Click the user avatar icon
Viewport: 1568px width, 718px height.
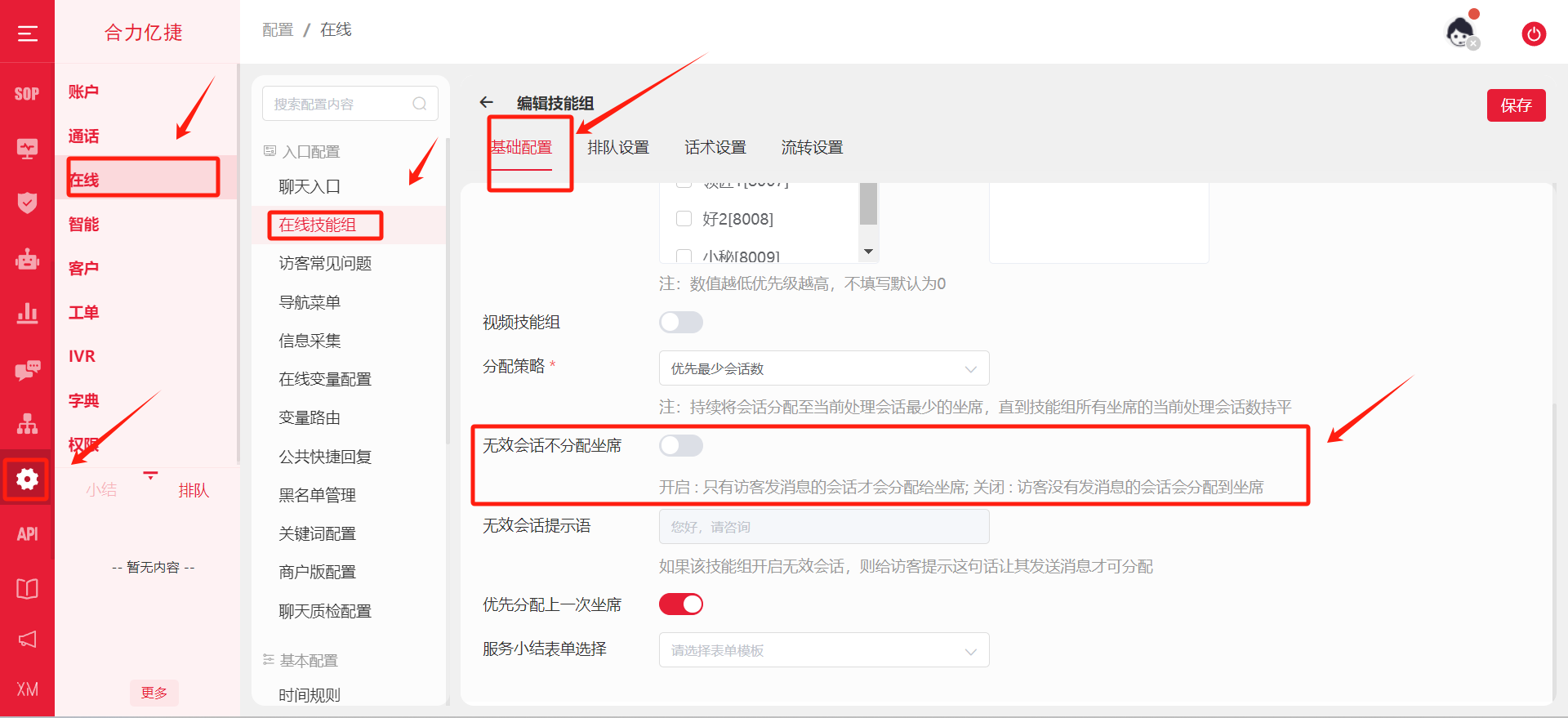(1461, 33)
